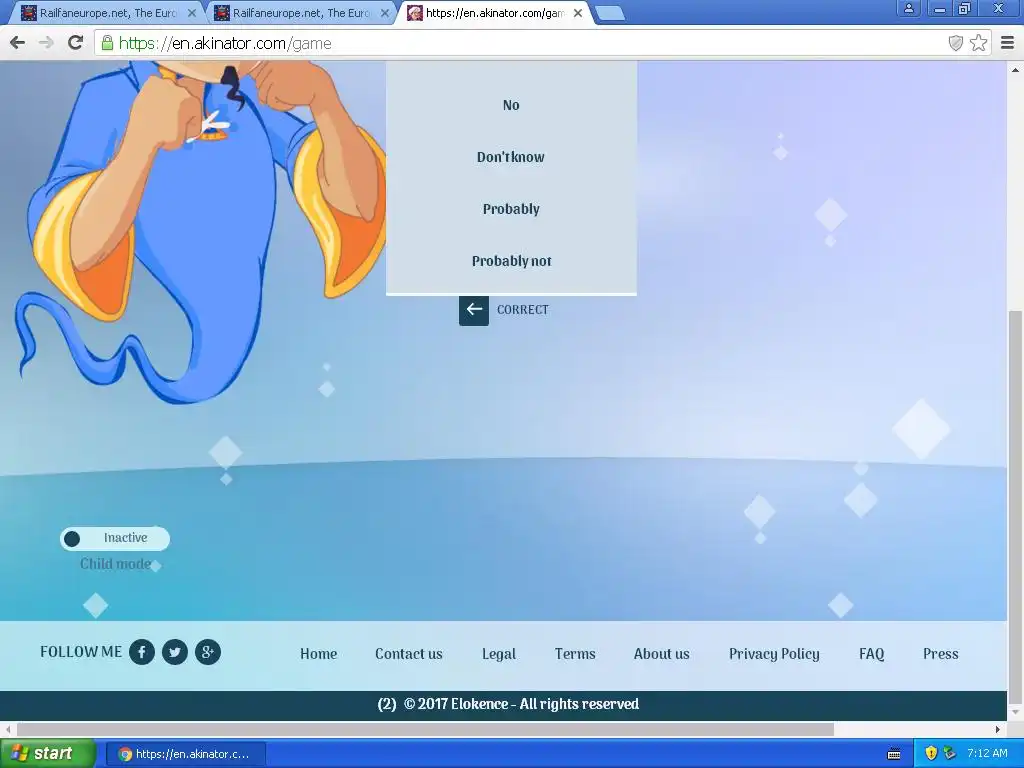Click the browser forward arrow
The image size is (1024, 768).
click(x=46, y=43)
